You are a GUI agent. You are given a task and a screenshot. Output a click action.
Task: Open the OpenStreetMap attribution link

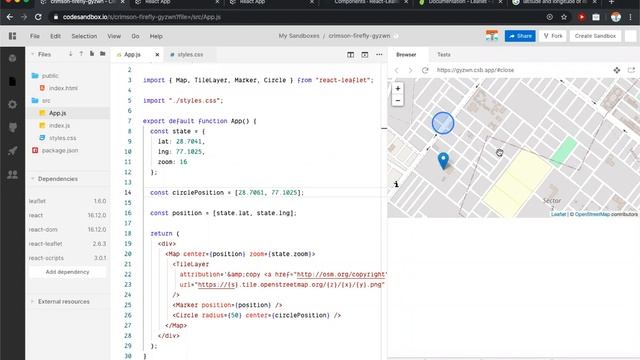(x=592, y=214)
